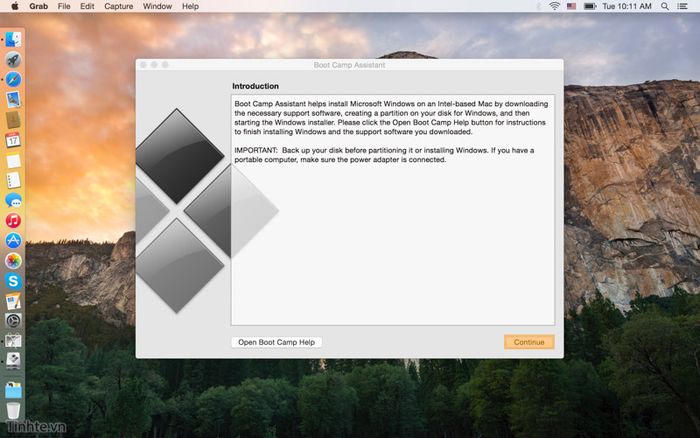The width and height of the screenshot is (700, 438).
Task: Open the Trash in the dock
Action: click(13, 410)
